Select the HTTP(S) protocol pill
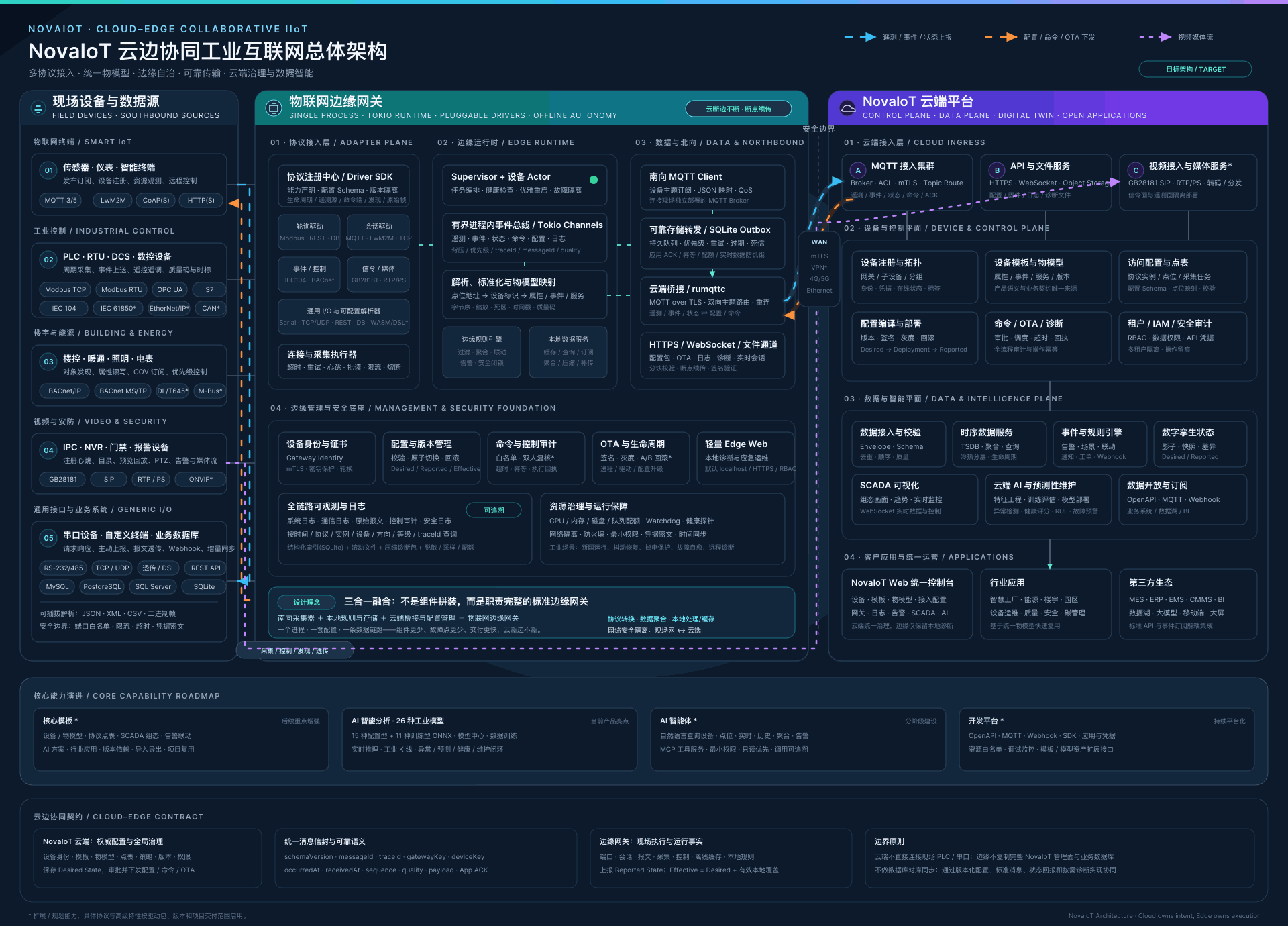Viewport: 1288px width, 926px height. [x=201, y=200]
